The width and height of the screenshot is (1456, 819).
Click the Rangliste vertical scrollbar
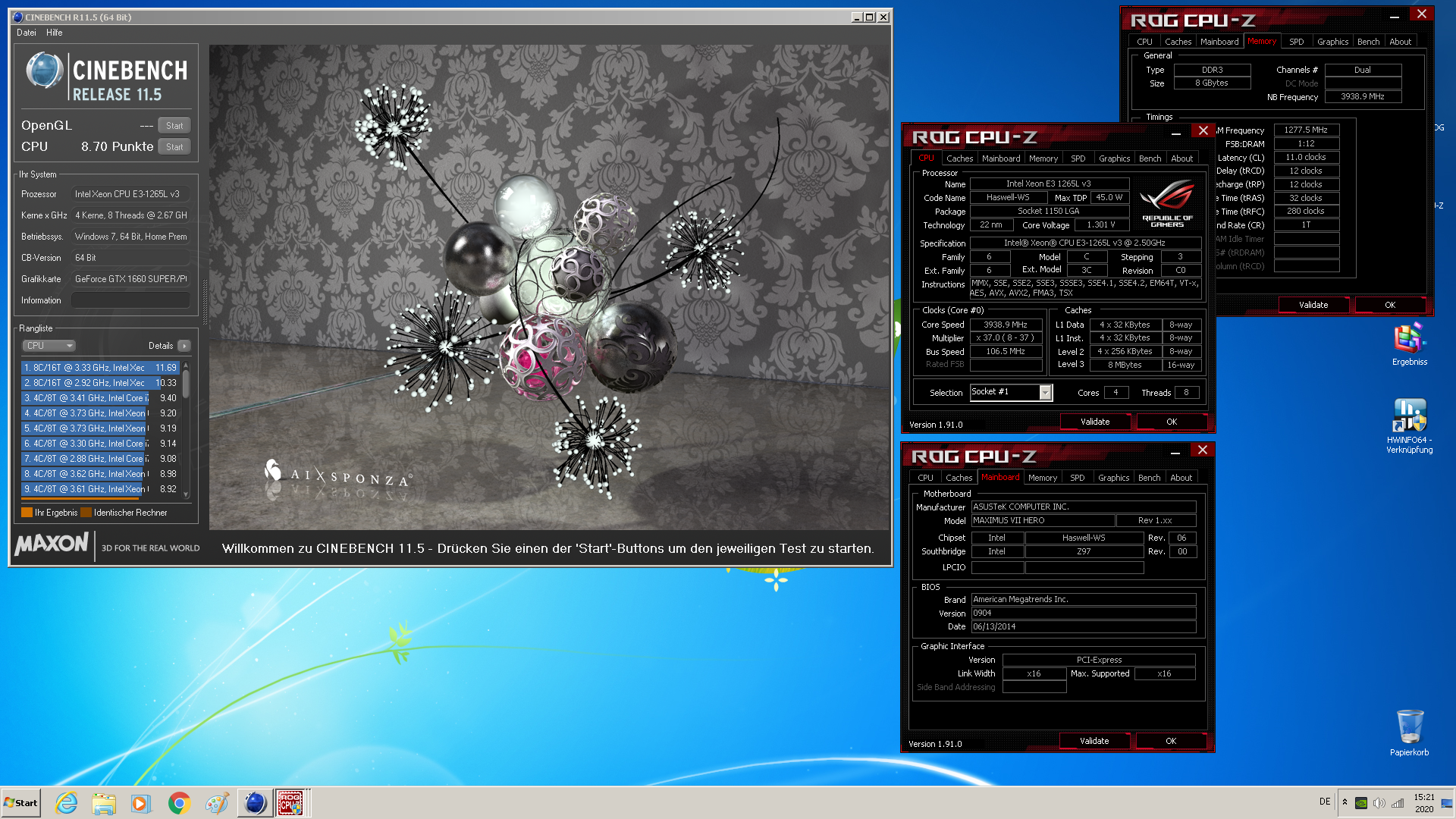coord(186,429)
